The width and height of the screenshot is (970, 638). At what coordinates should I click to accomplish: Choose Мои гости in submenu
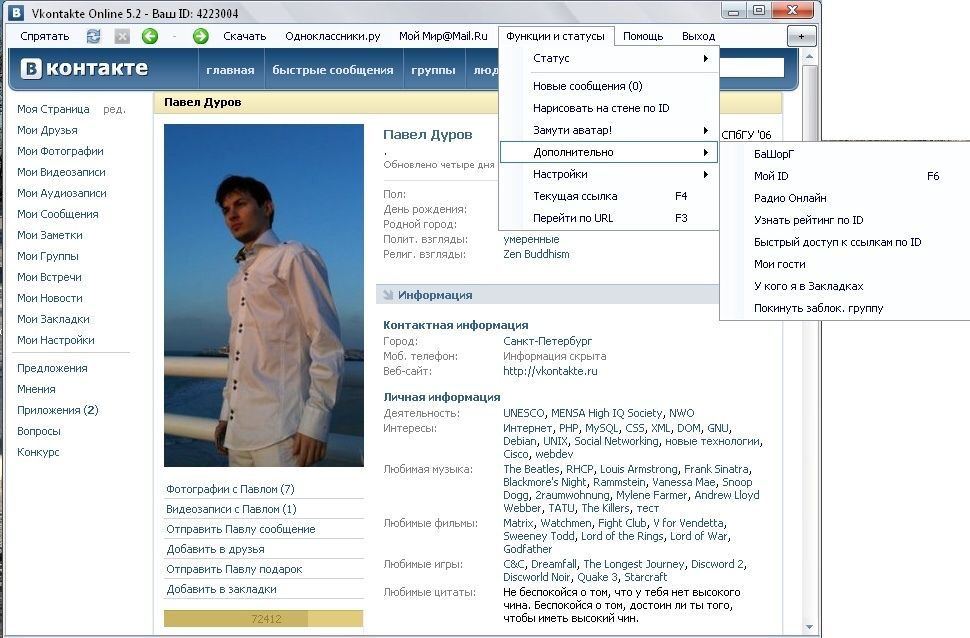click(x=845, y=264)
